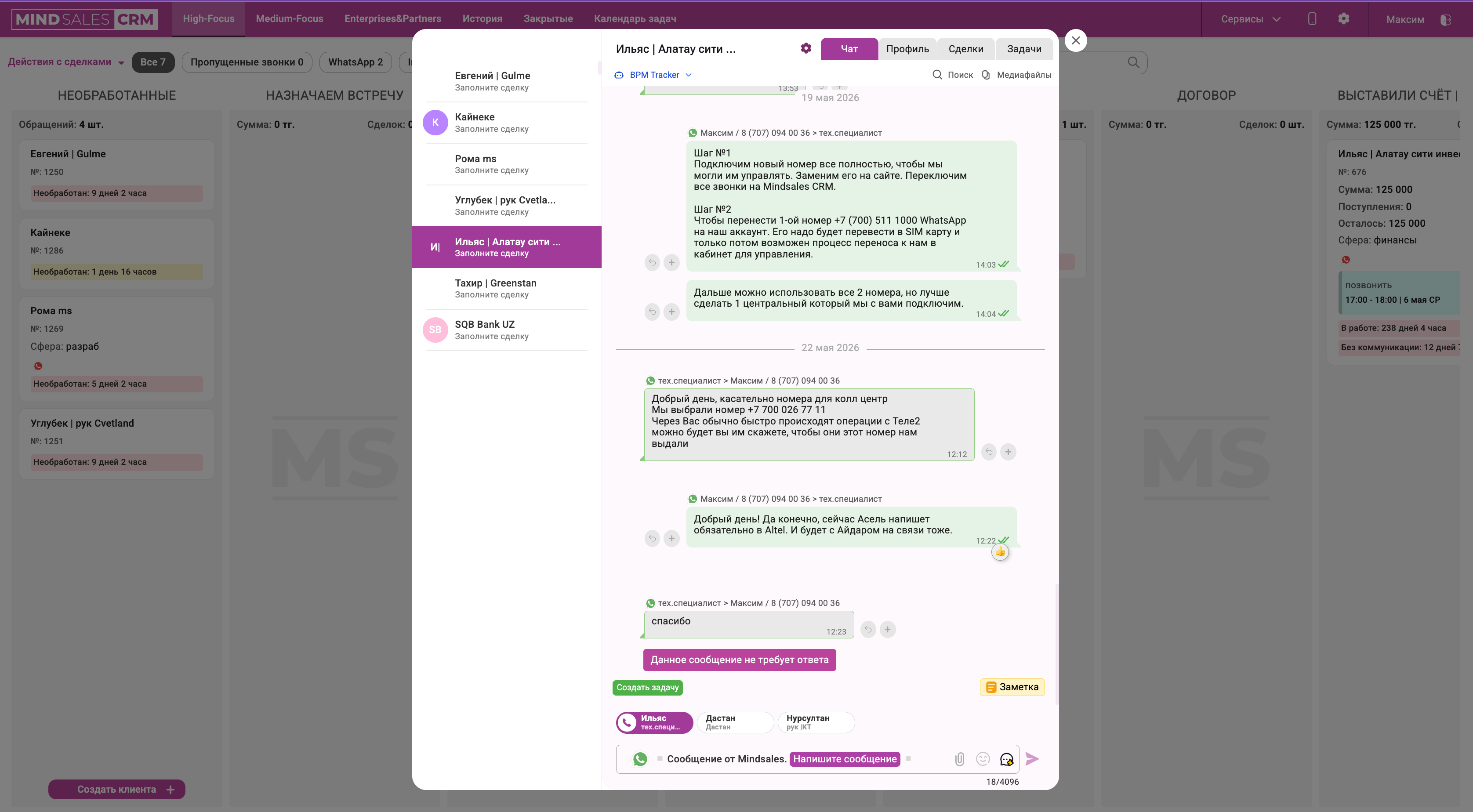Add reaction to the 12:22 message
Screen dimensions: 1473x812
click(x=671, y=538)
